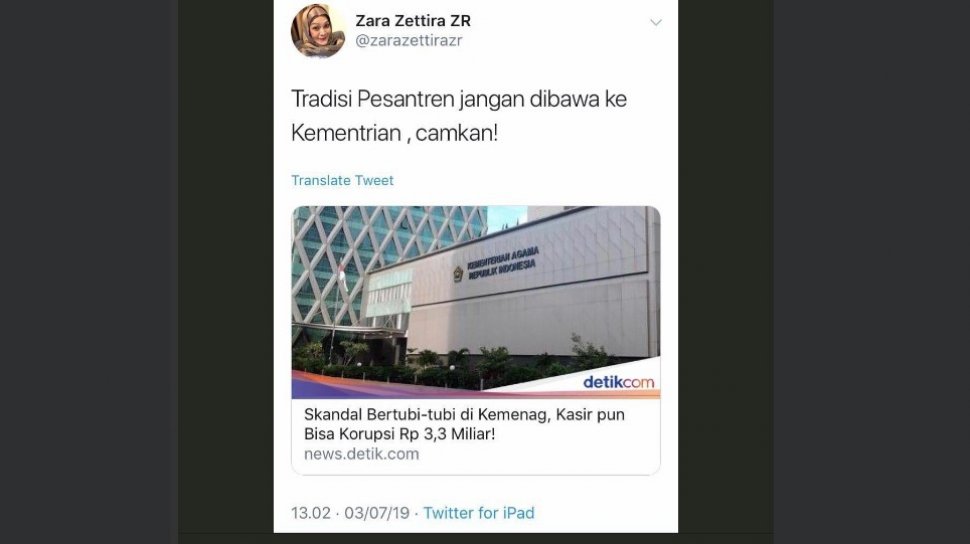Viewport: 970px width, 544px height.
Task: Open the Twitter for iPad source link
Action: point(479,513)
